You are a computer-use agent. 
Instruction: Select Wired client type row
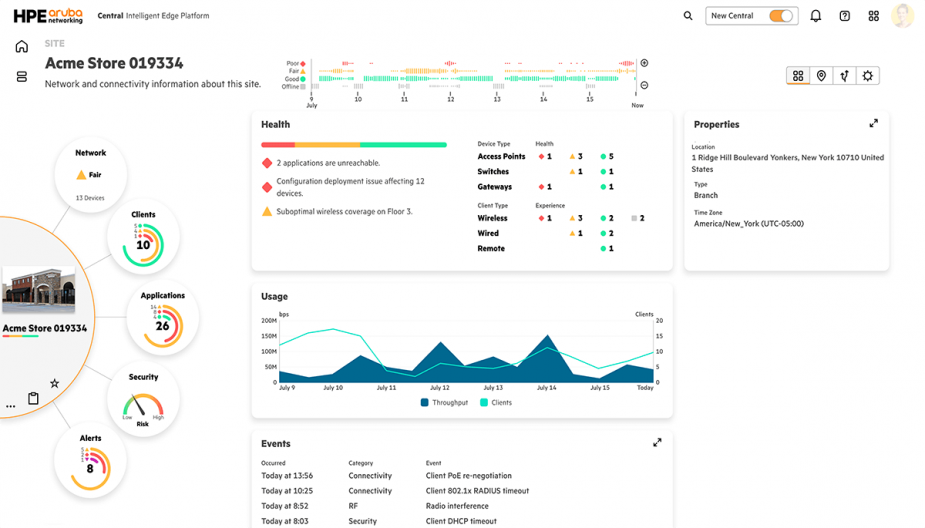pos(546,234)
